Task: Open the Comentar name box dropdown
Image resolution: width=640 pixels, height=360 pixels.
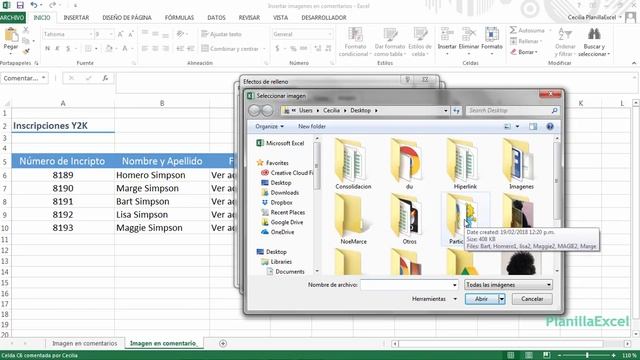Action: point(43,78)
